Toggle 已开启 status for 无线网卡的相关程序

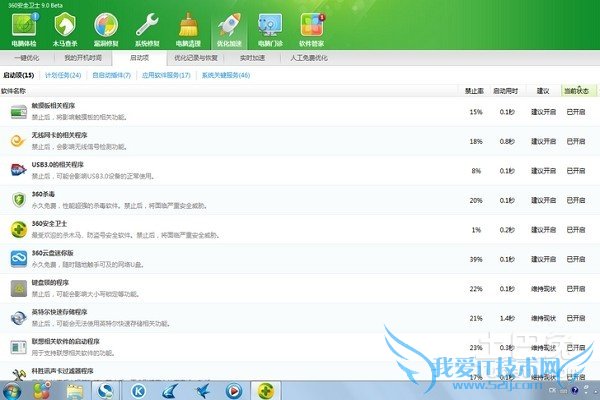pyautogui.click(x=576, y=141)
